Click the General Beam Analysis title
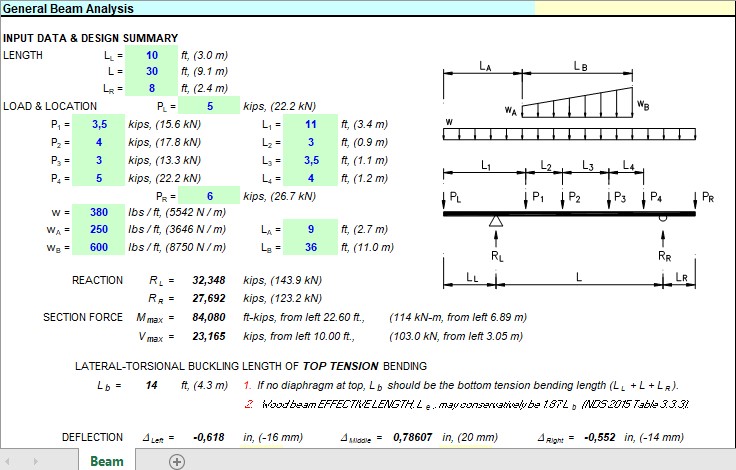The height and width of the screenshot is (470, 736). (68, 8)
